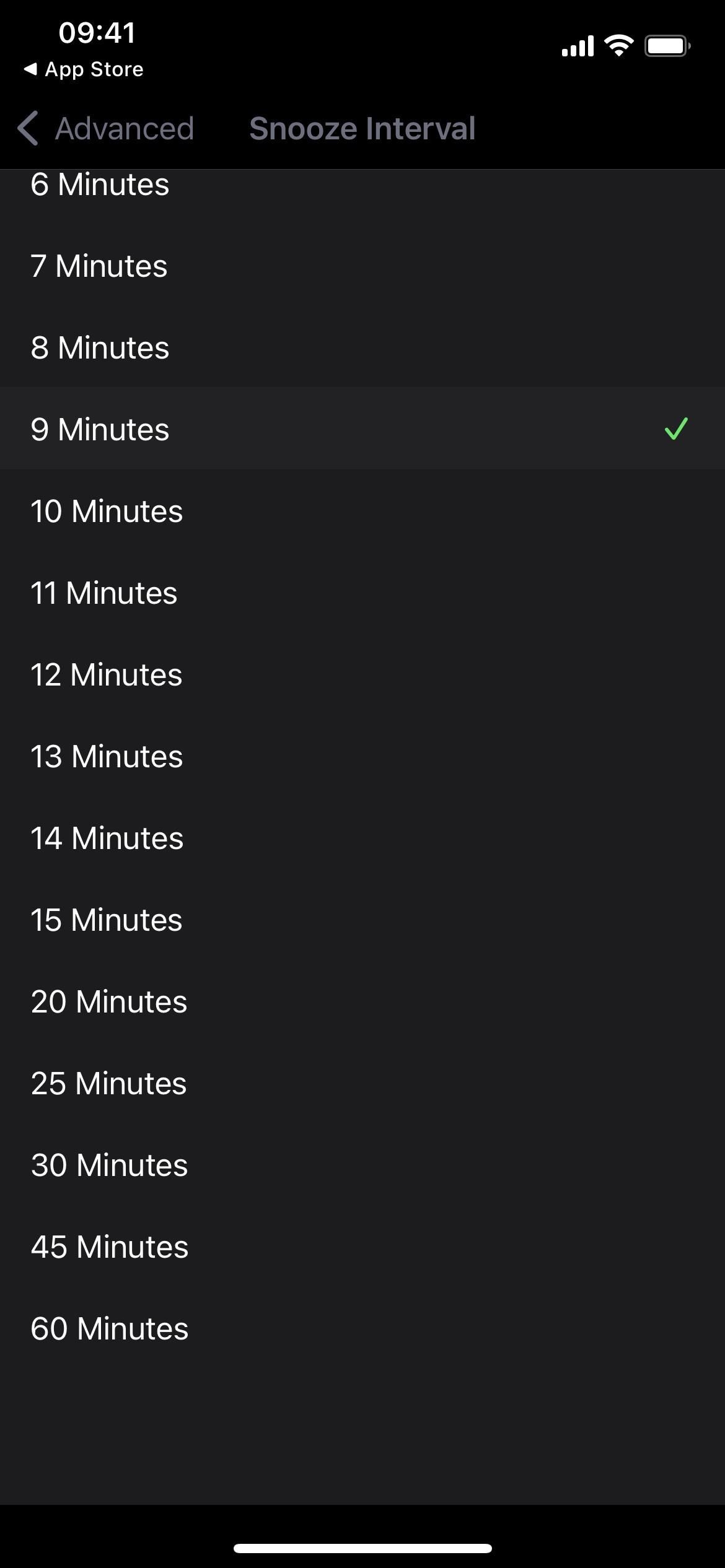Image resolution: width=725 pixels, height=1568 pixels.
Task: Tap the battery indicator icon
Action: coord(667,46)
